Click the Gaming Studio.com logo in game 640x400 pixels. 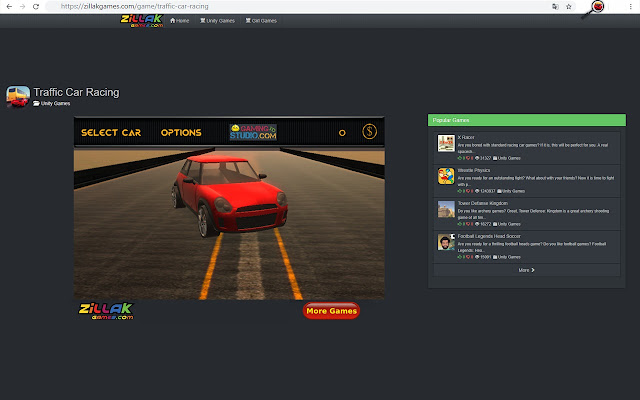point(253,132)
